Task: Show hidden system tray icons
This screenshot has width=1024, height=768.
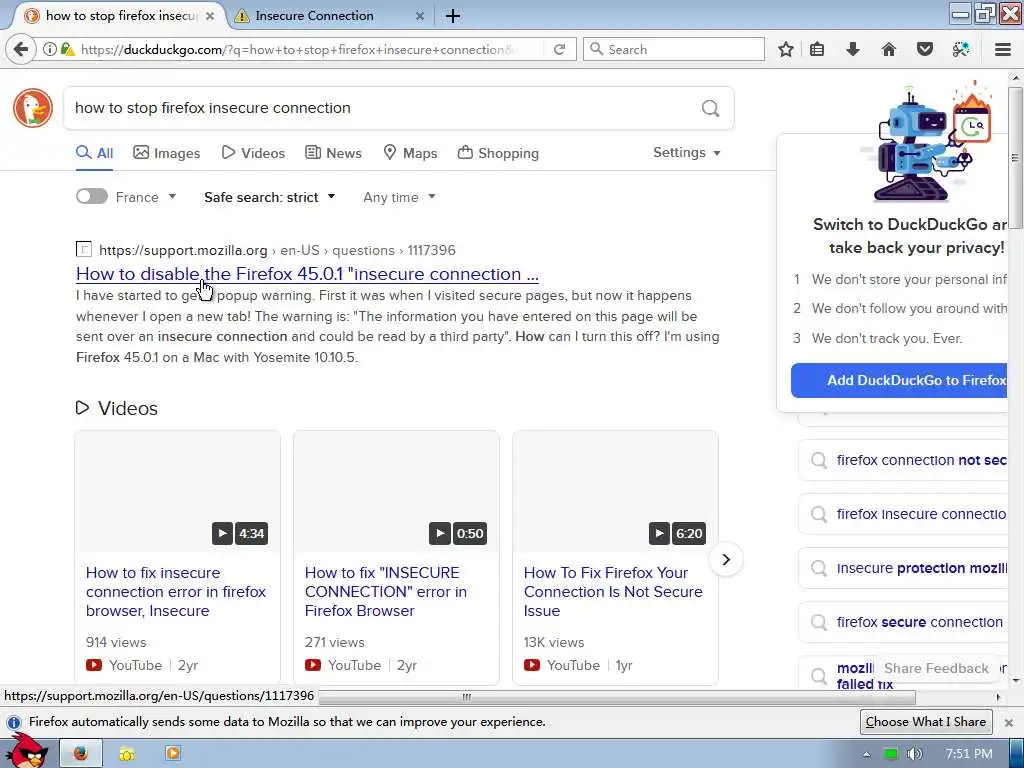Action: (867, 754)
